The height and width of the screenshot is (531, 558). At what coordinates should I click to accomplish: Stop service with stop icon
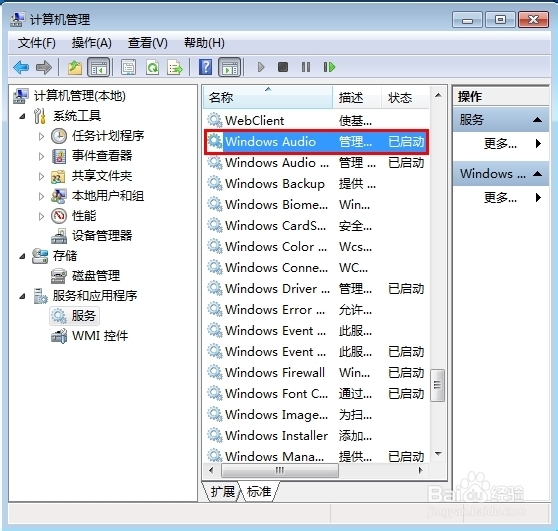(283, 67)
